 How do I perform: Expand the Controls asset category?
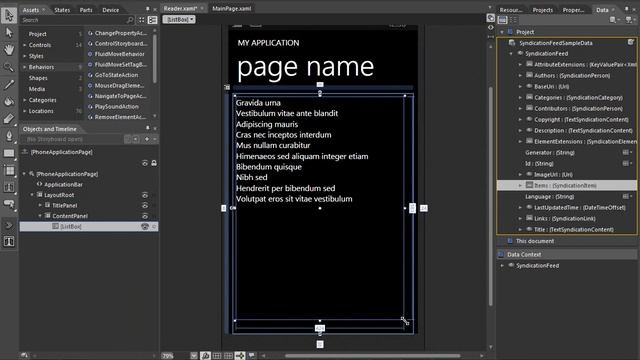(x=25, y=45)
